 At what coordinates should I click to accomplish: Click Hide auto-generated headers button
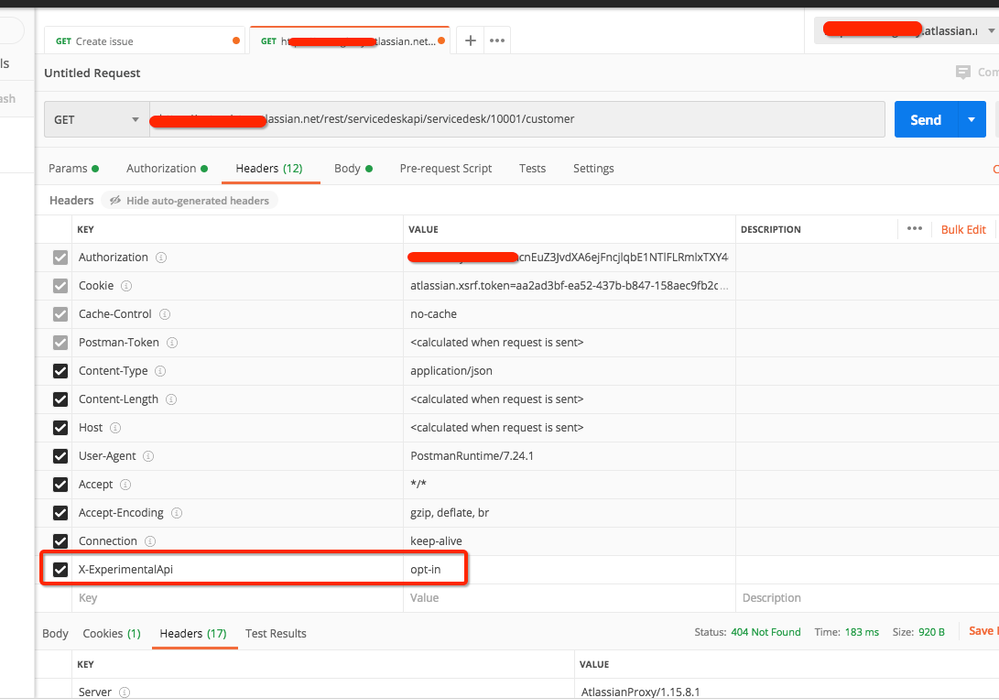(189, 201)
